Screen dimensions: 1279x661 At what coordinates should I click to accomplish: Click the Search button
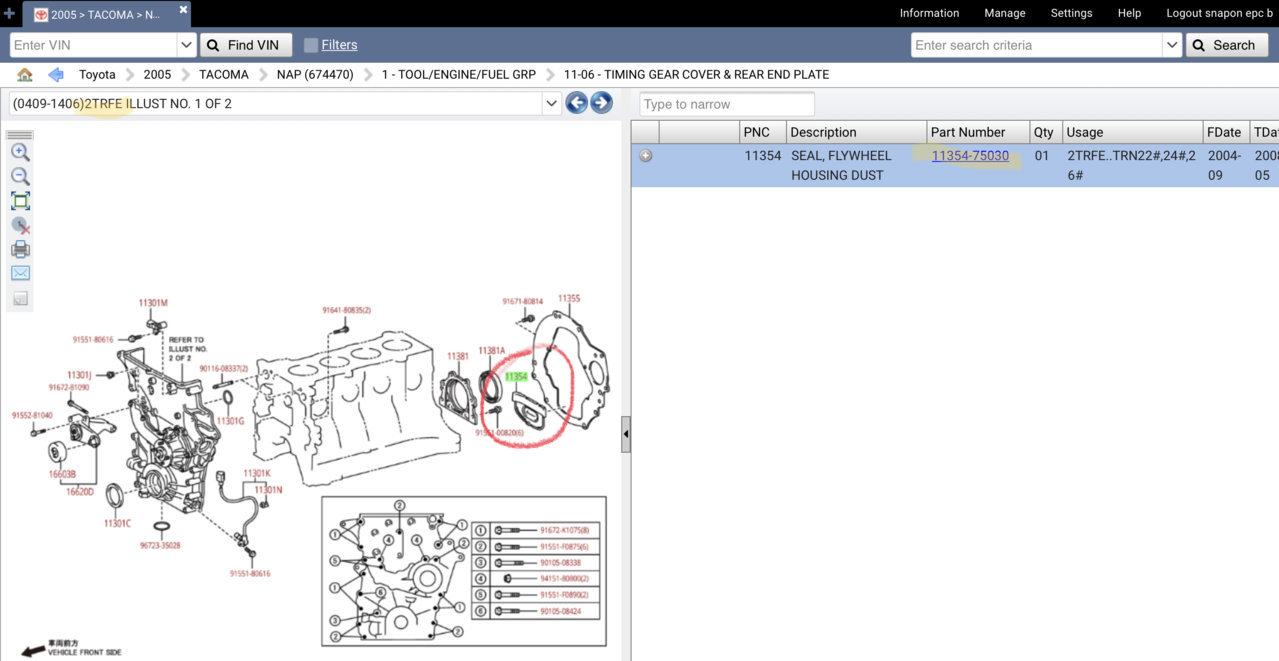point(1227,45)
